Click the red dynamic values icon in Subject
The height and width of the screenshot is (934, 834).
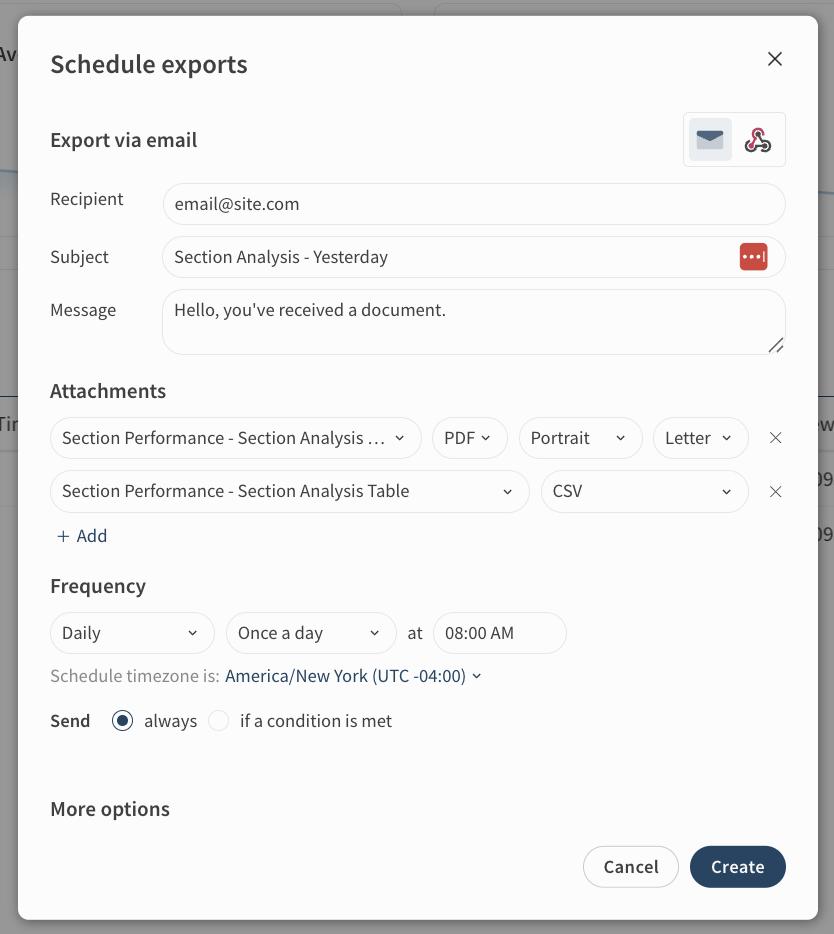[x=753, y=257]
